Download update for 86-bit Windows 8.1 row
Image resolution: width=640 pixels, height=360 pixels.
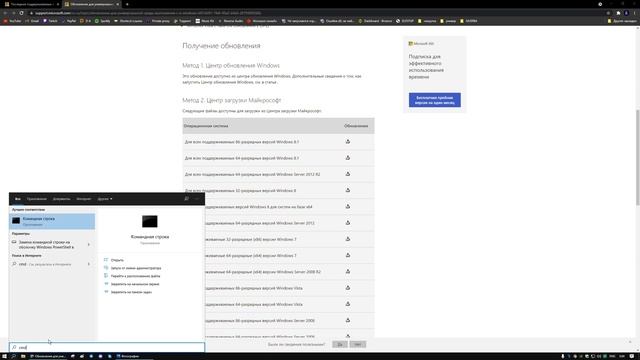click(348, 142)
